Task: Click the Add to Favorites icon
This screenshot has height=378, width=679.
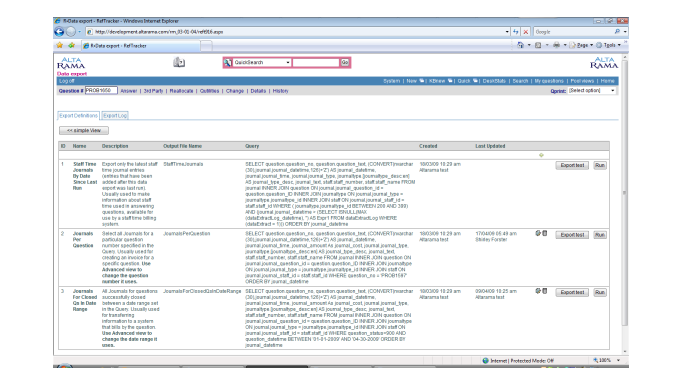Action: click(x=71, y=45)
